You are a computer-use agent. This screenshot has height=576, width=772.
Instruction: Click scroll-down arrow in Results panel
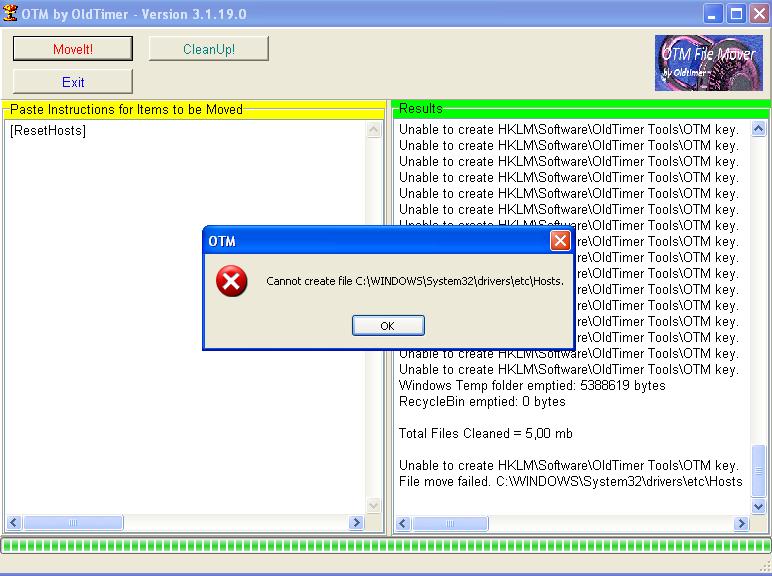(758, 507)
